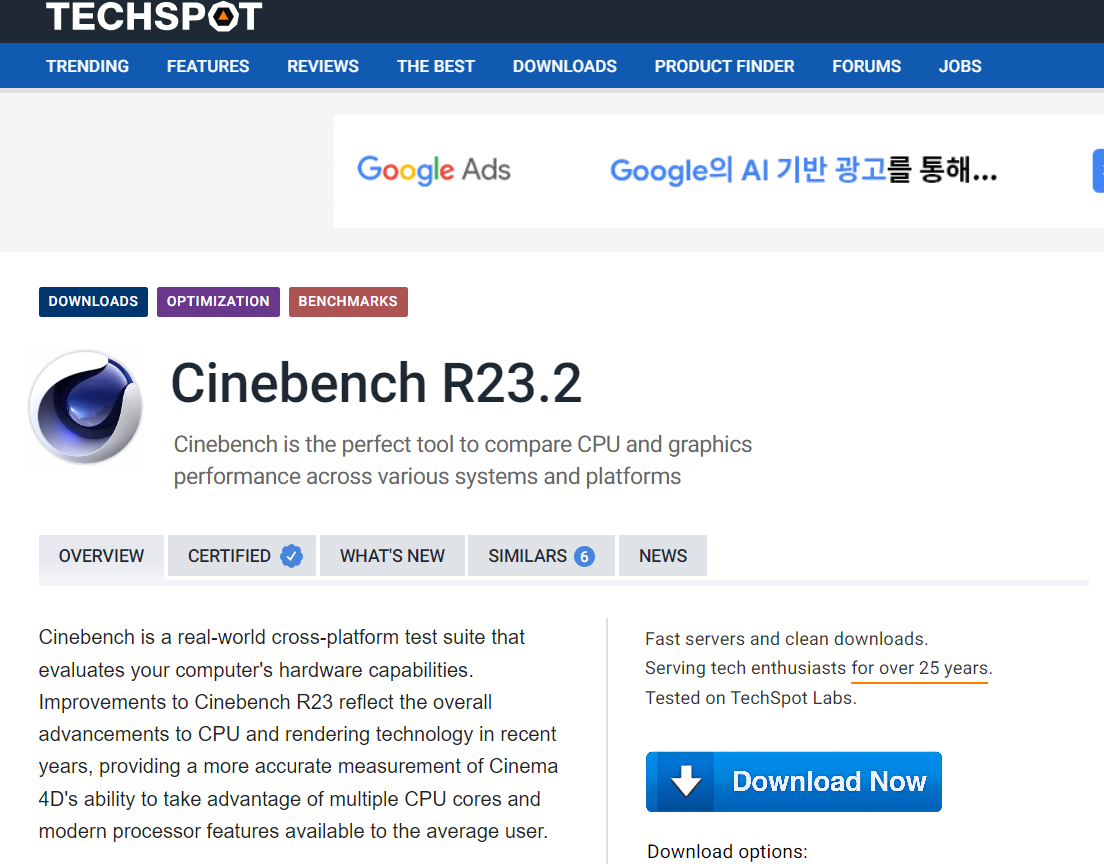The height and width of the screenshot is (864, 1104).
Task: Click the Similars count badge 6
Action: click(584, 557)
